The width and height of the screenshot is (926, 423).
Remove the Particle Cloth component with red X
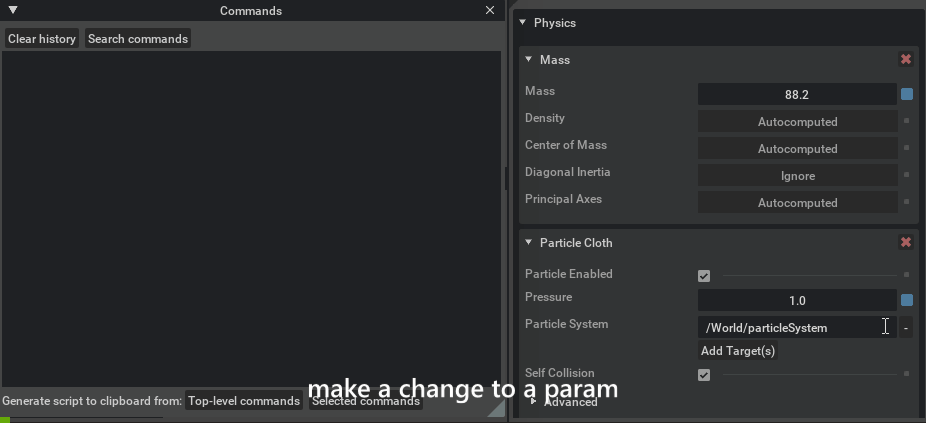coord(905,242)
